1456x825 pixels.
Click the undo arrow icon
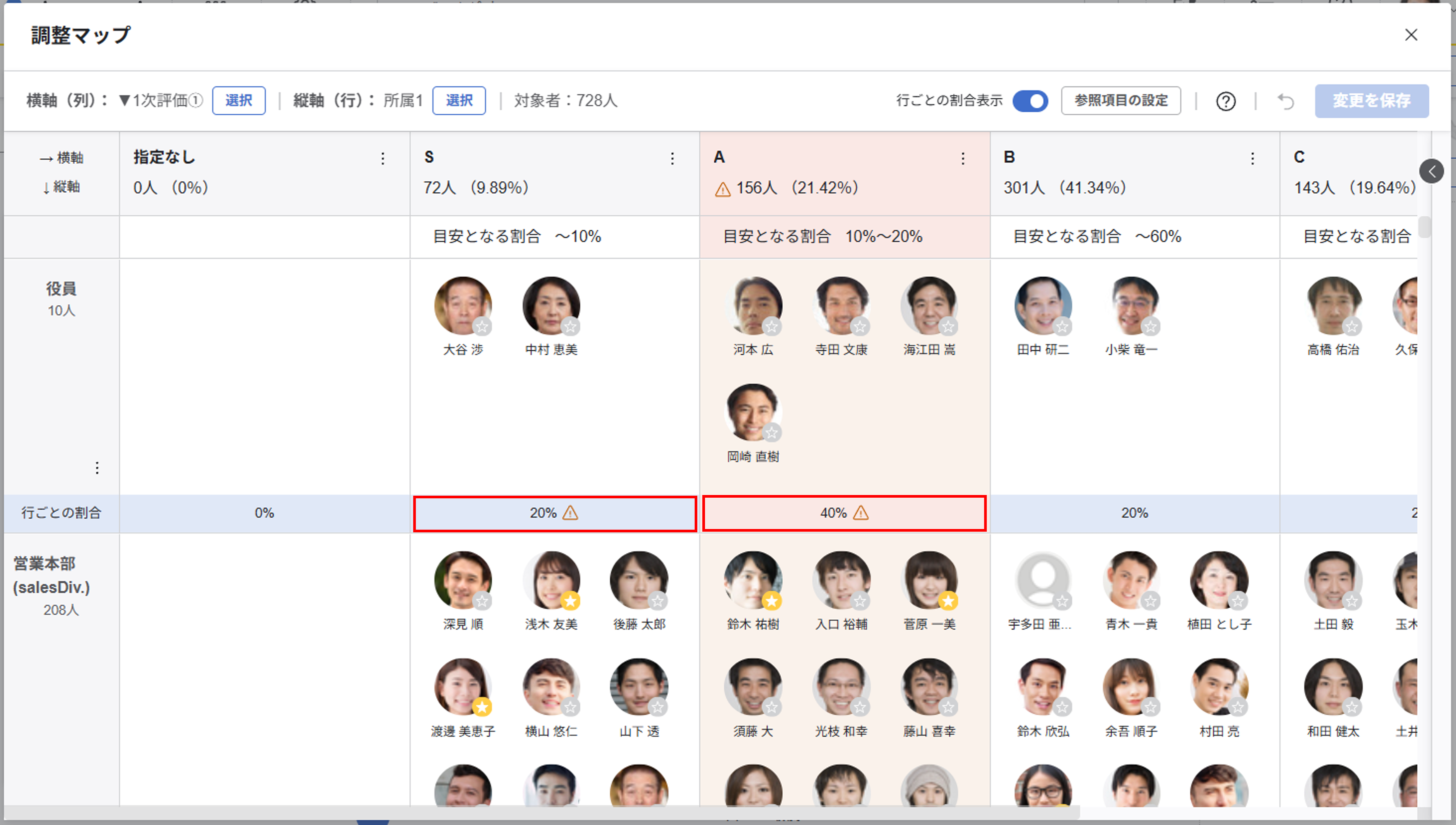click(1285, 101)
